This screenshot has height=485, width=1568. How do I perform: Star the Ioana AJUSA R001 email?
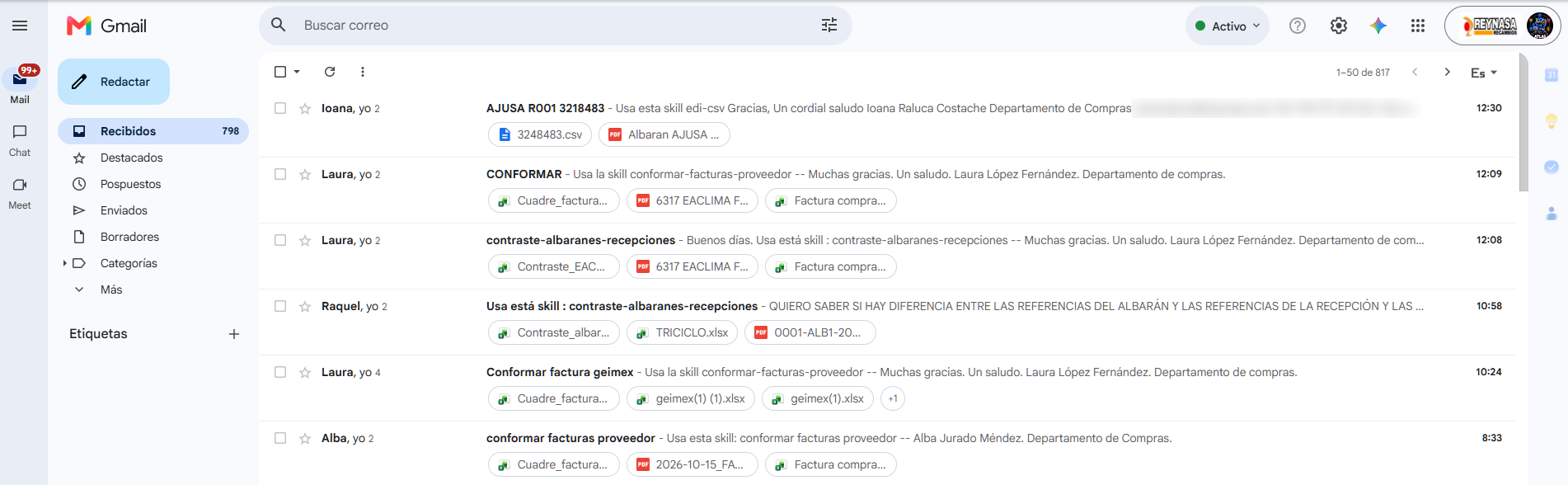[x=305, y=108]
